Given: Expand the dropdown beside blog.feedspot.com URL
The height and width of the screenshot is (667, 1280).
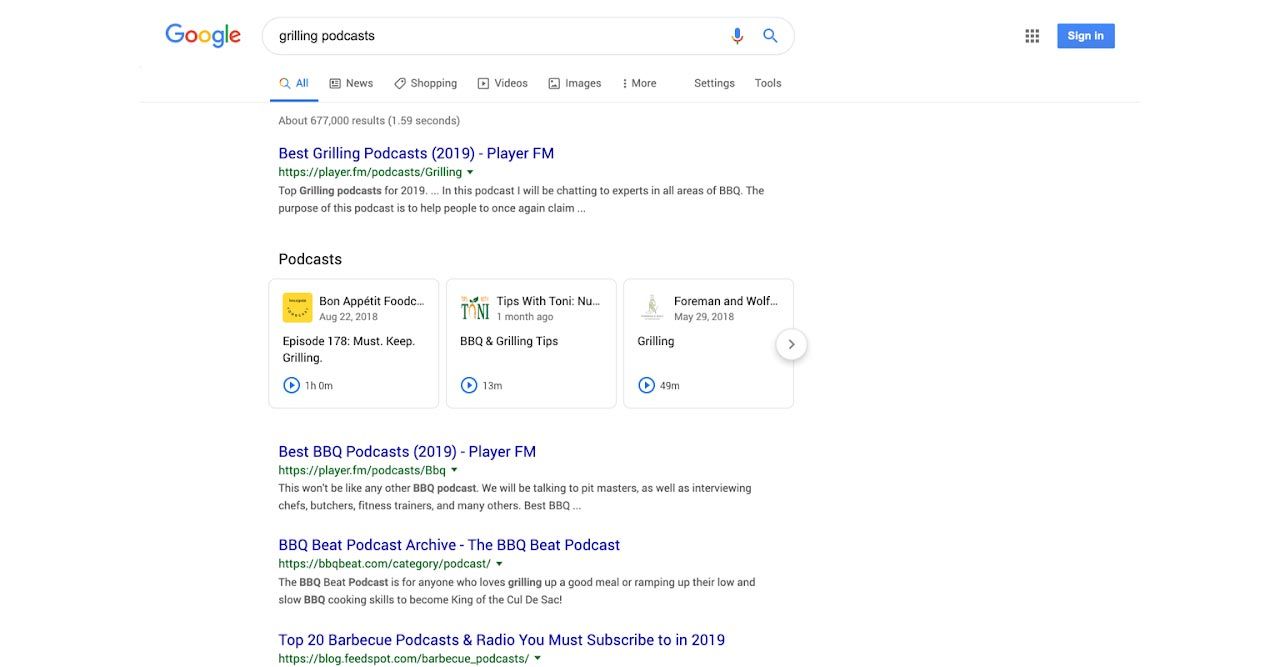Looking at the screenshot, I should (537, 658).
